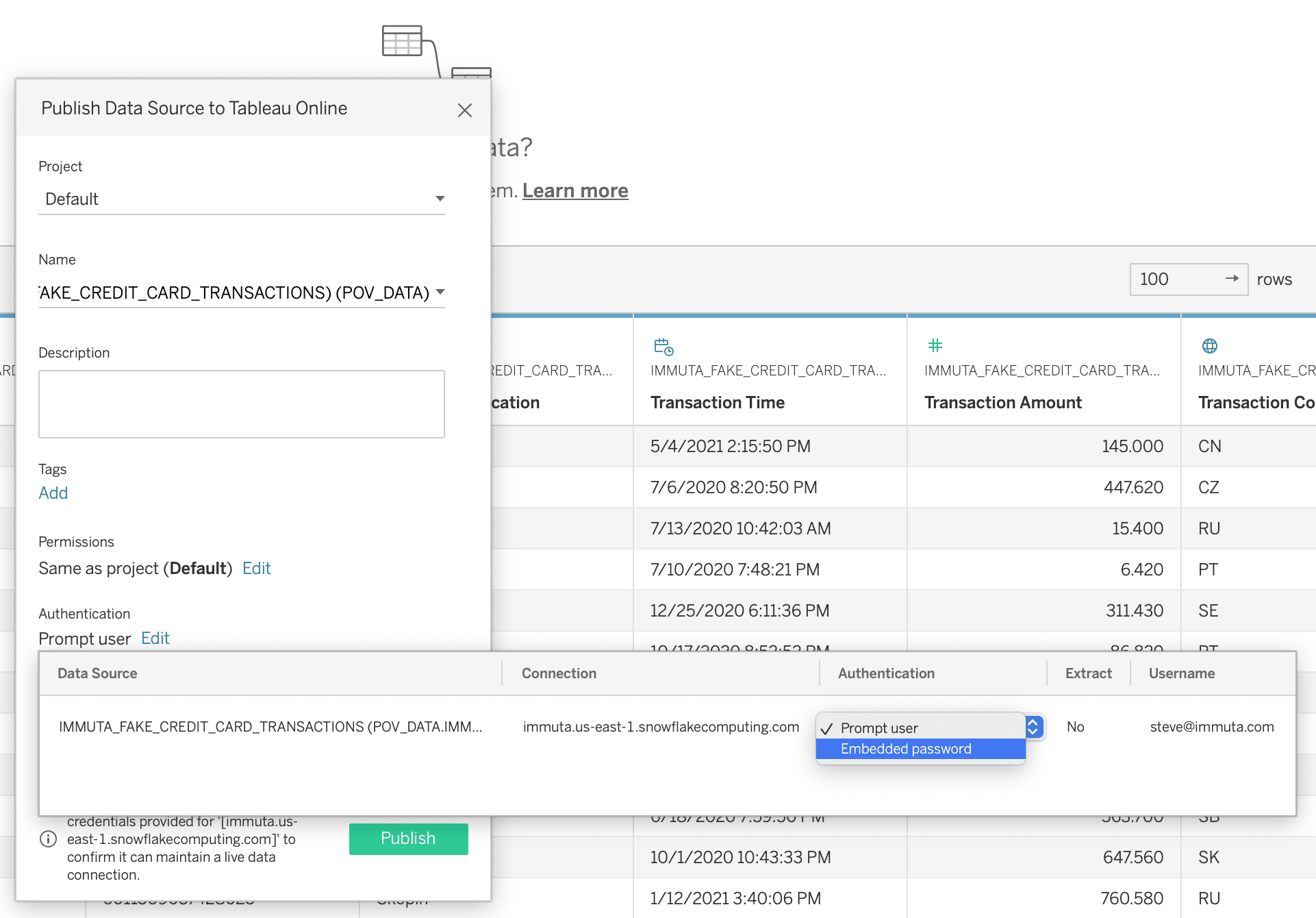1316x918 pixels.
Task: Expand Authentication dropdown in data source row
Action: 1035,726
